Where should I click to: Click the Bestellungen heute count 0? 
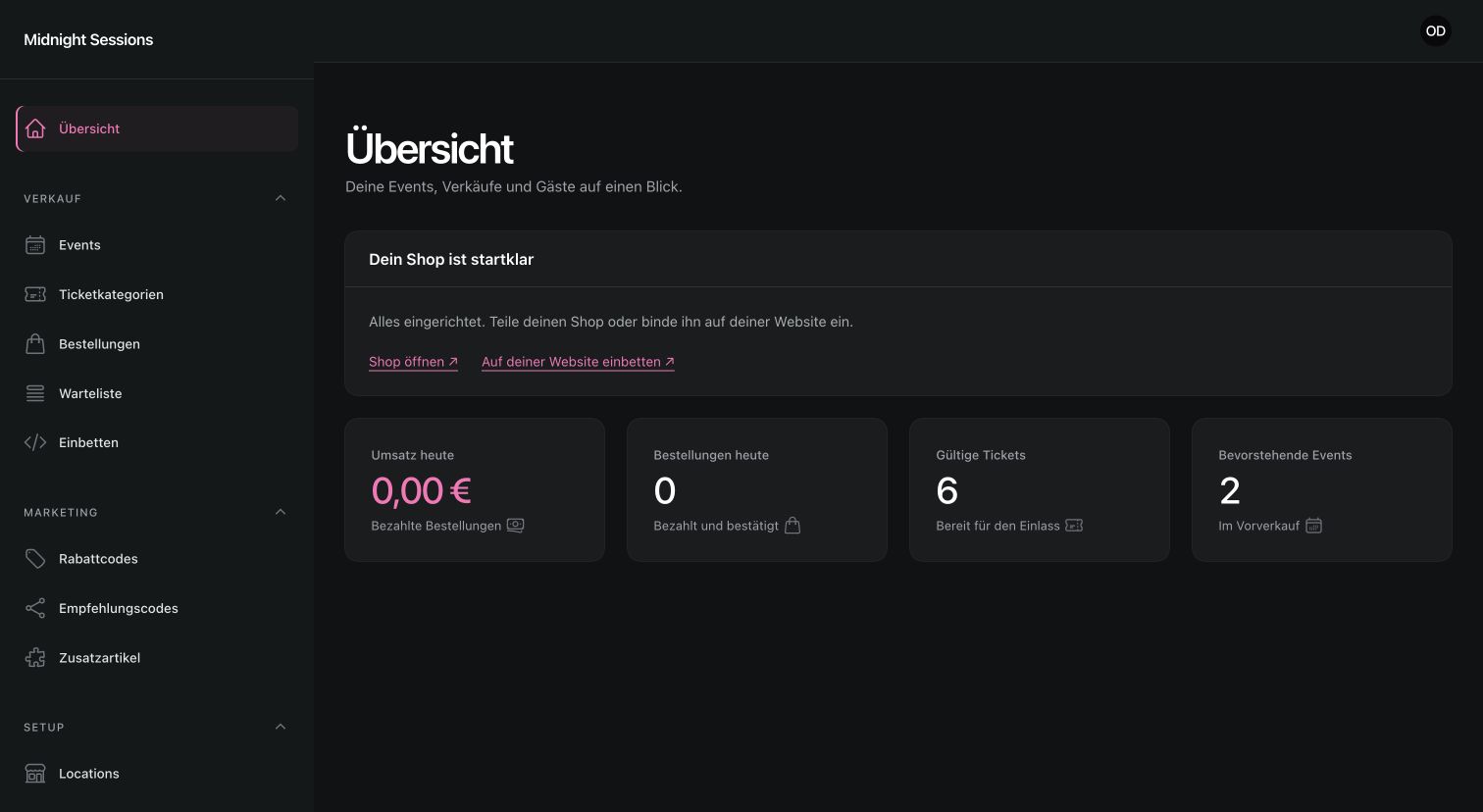(x=665, y=490)
